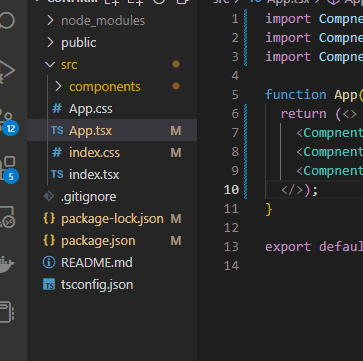
Task: Open README.md via its info icon
Action: (x=49, y=263)
